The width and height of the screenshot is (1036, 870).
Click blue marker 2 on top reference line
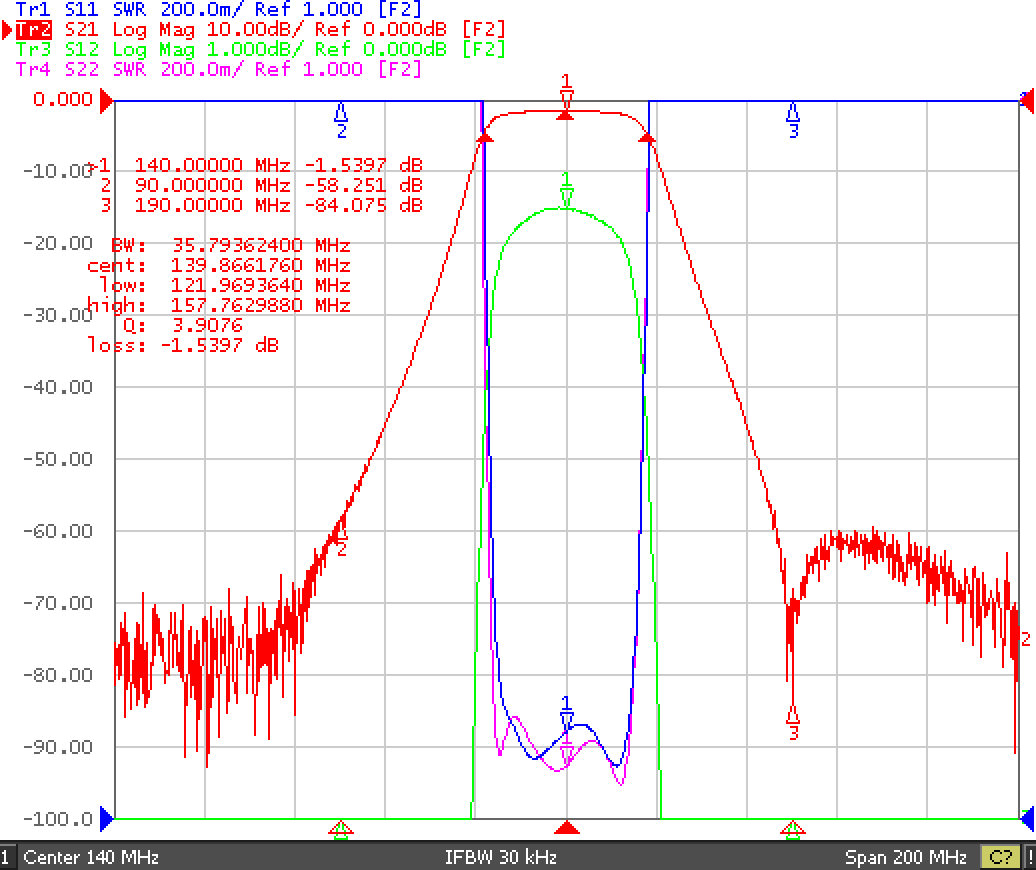(341, 120)
